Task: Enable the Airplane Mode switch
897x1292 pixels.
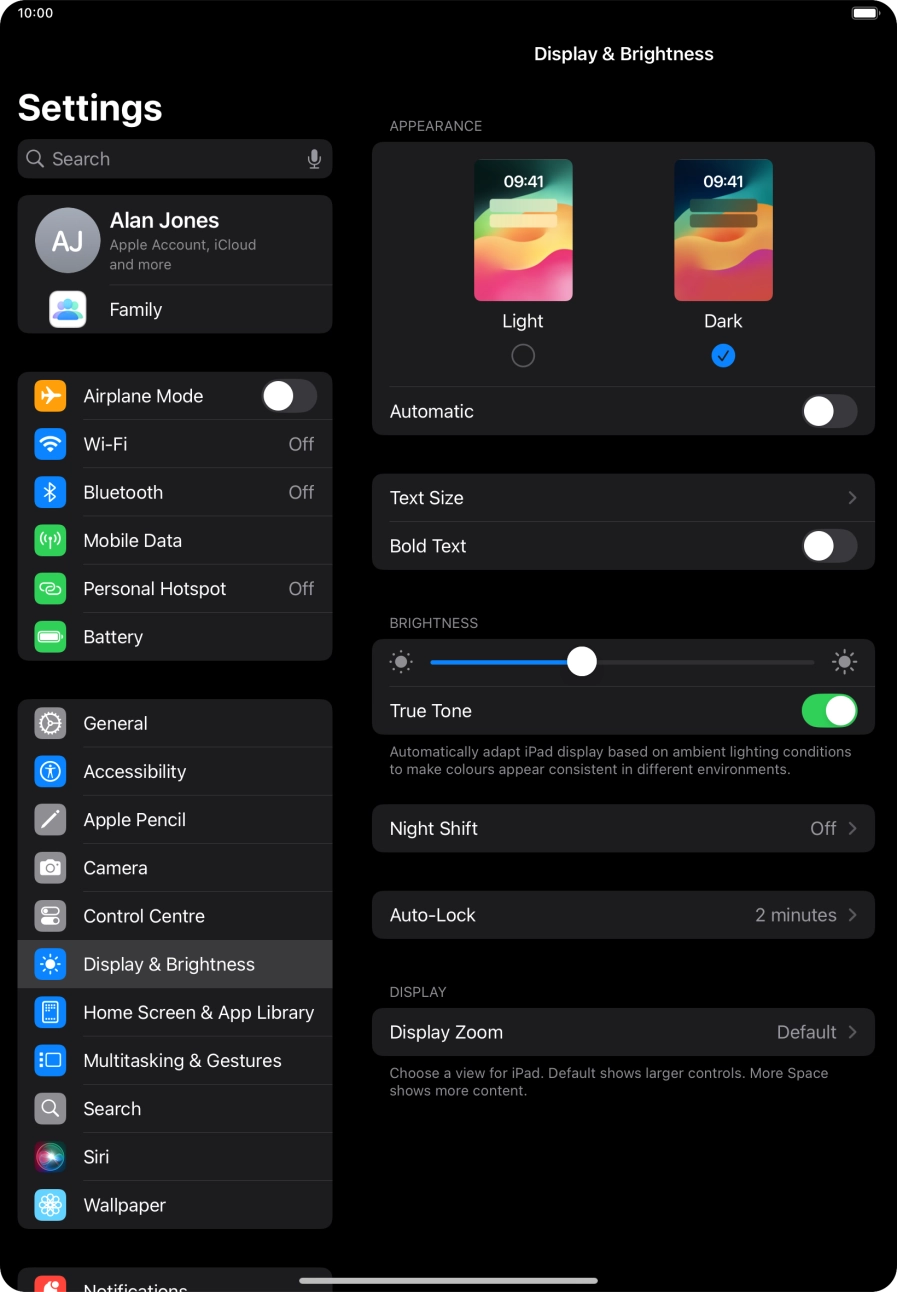Action: (x=289, y=396)
